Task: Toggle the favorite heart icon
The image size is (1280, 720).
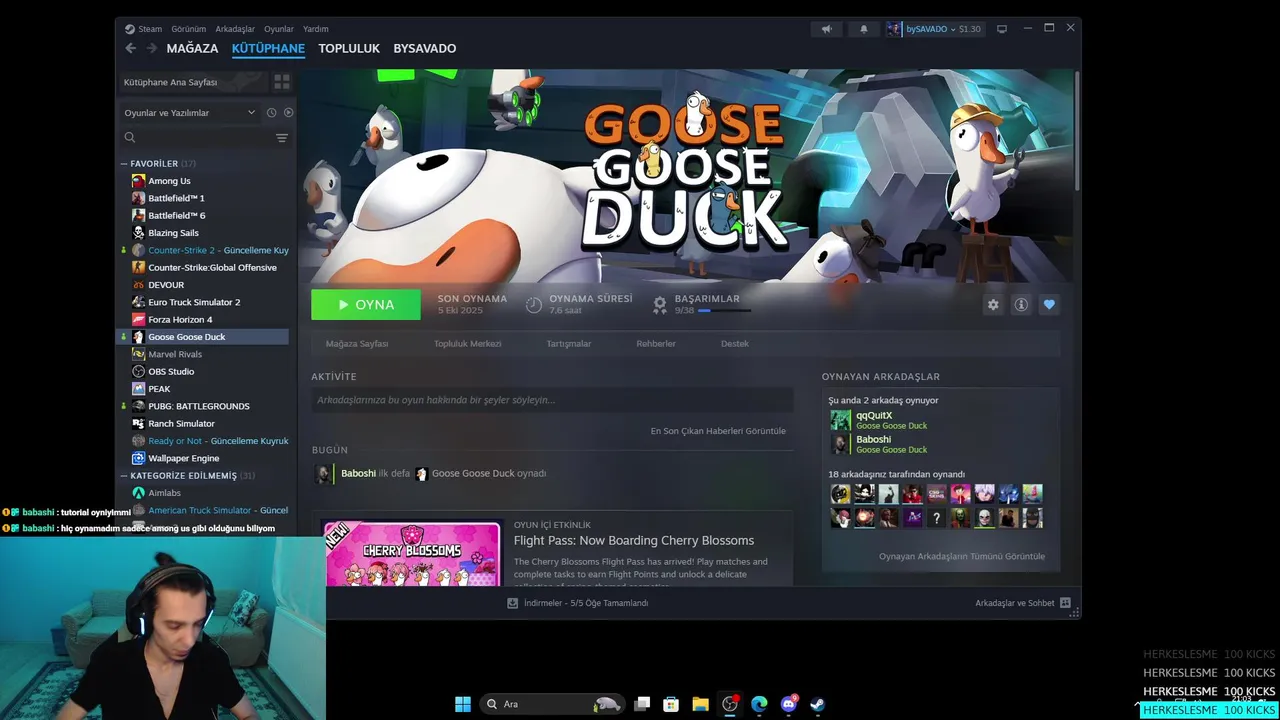Action: coord(1049,305)
